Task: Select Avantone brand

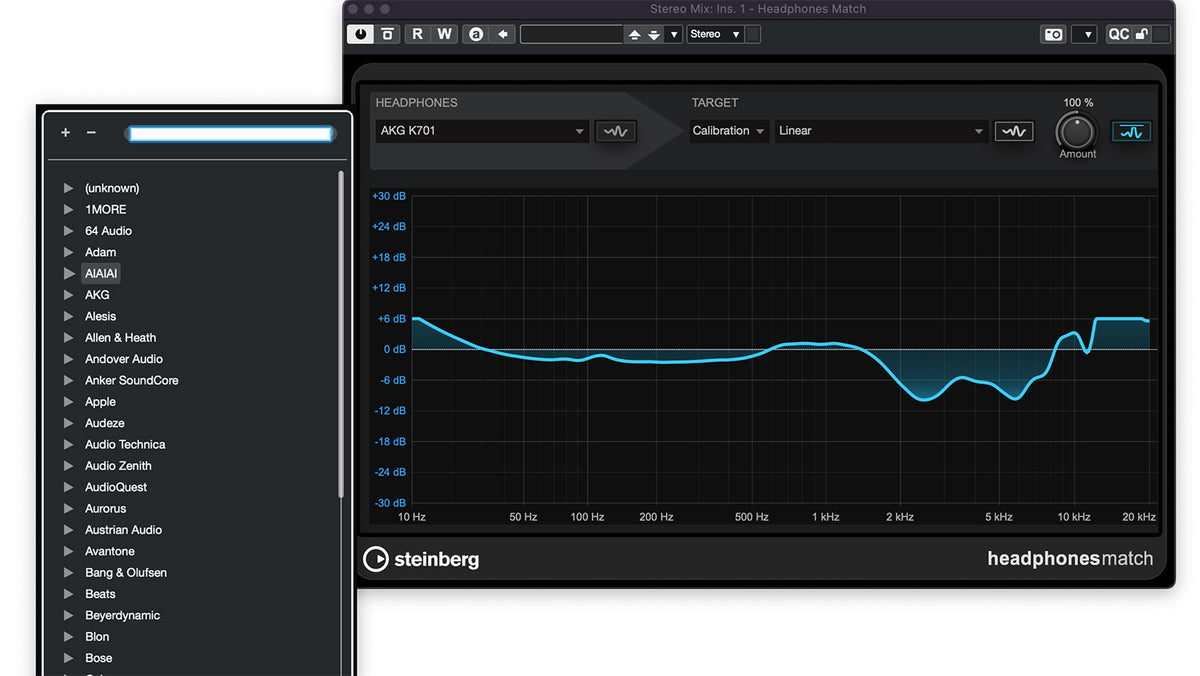Action: pyautogui.click(x=110, y=551)
